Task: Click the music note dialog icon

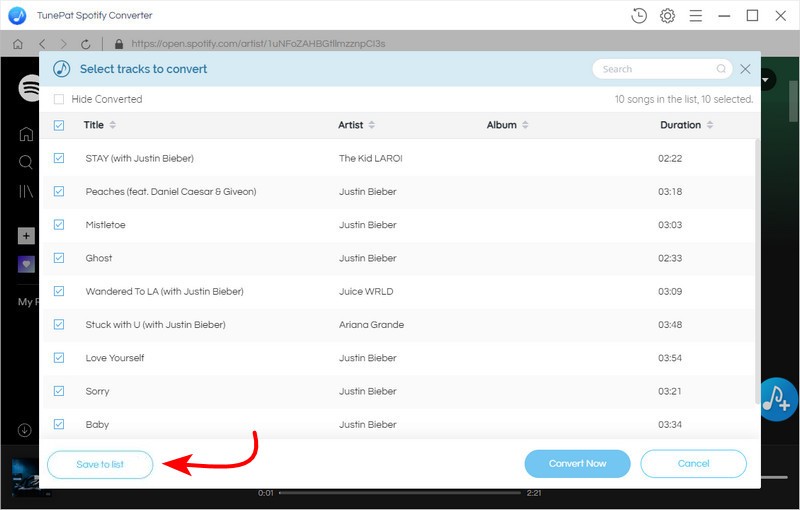Action: [x=62, y=69]
